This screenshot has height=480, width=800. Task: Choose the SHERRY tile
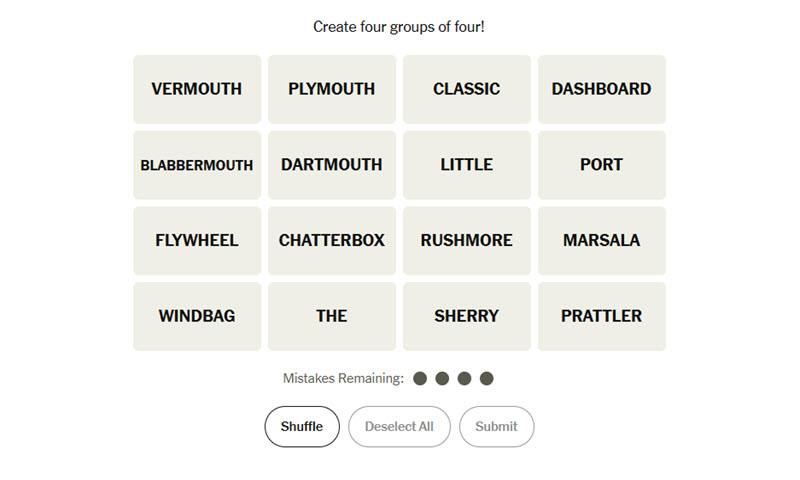(x=467, y=316)
